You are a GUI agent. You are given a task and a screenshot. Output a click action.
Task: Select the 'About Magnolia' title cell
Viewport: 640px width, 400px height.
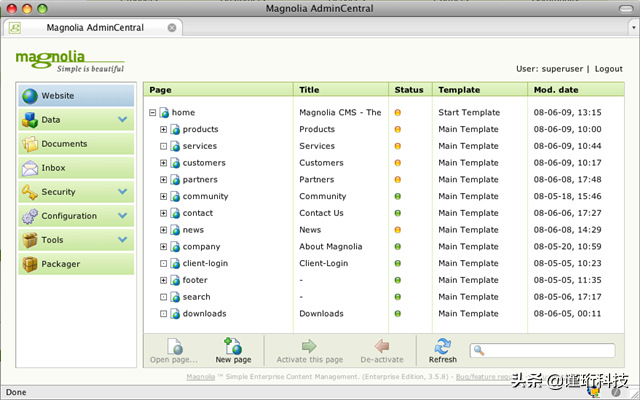[x=331, y=247]
